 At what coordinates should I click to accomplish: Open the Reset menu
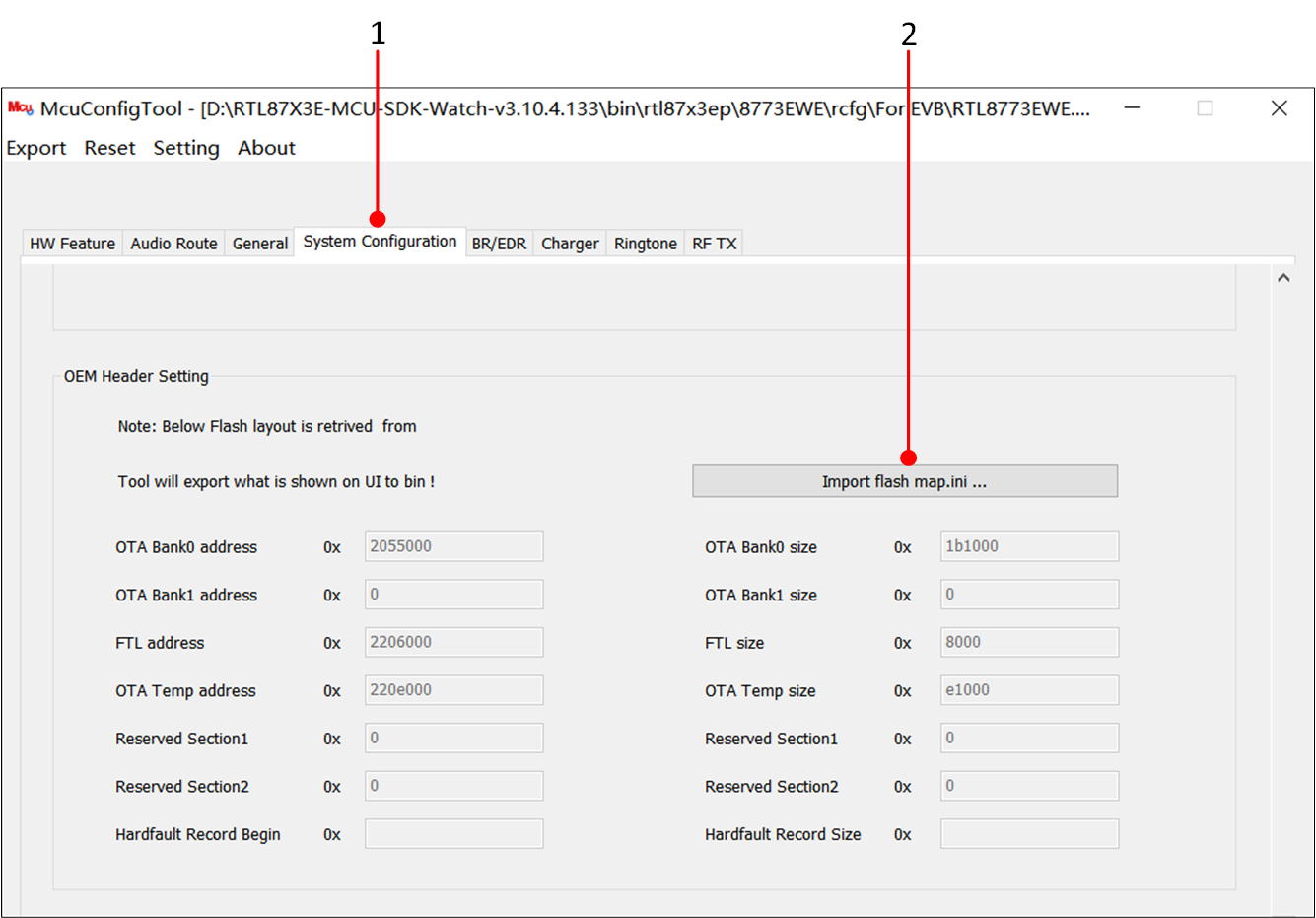coord(109,148)
